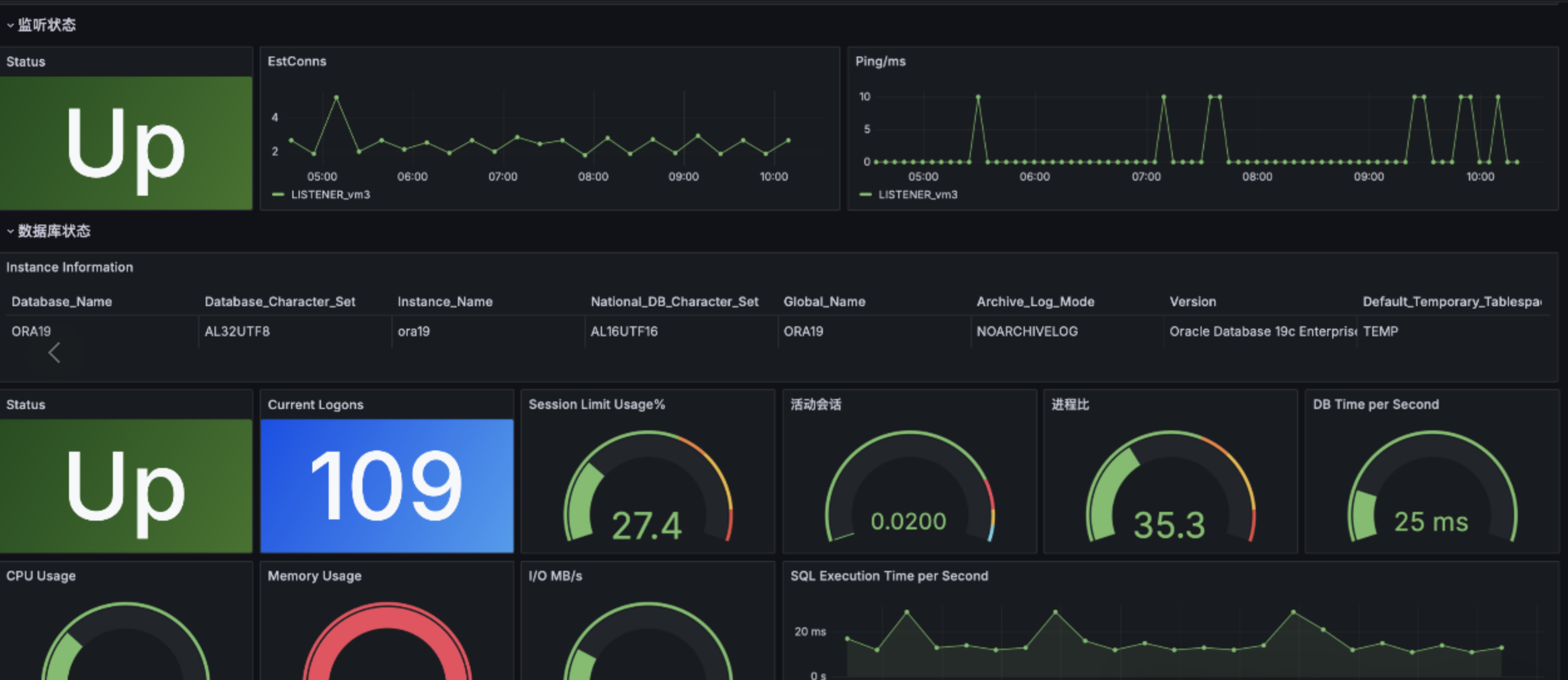Click the EstConns legend green color swatch
Viewport: 1568px width, 680px height.
tap(278, 195)
